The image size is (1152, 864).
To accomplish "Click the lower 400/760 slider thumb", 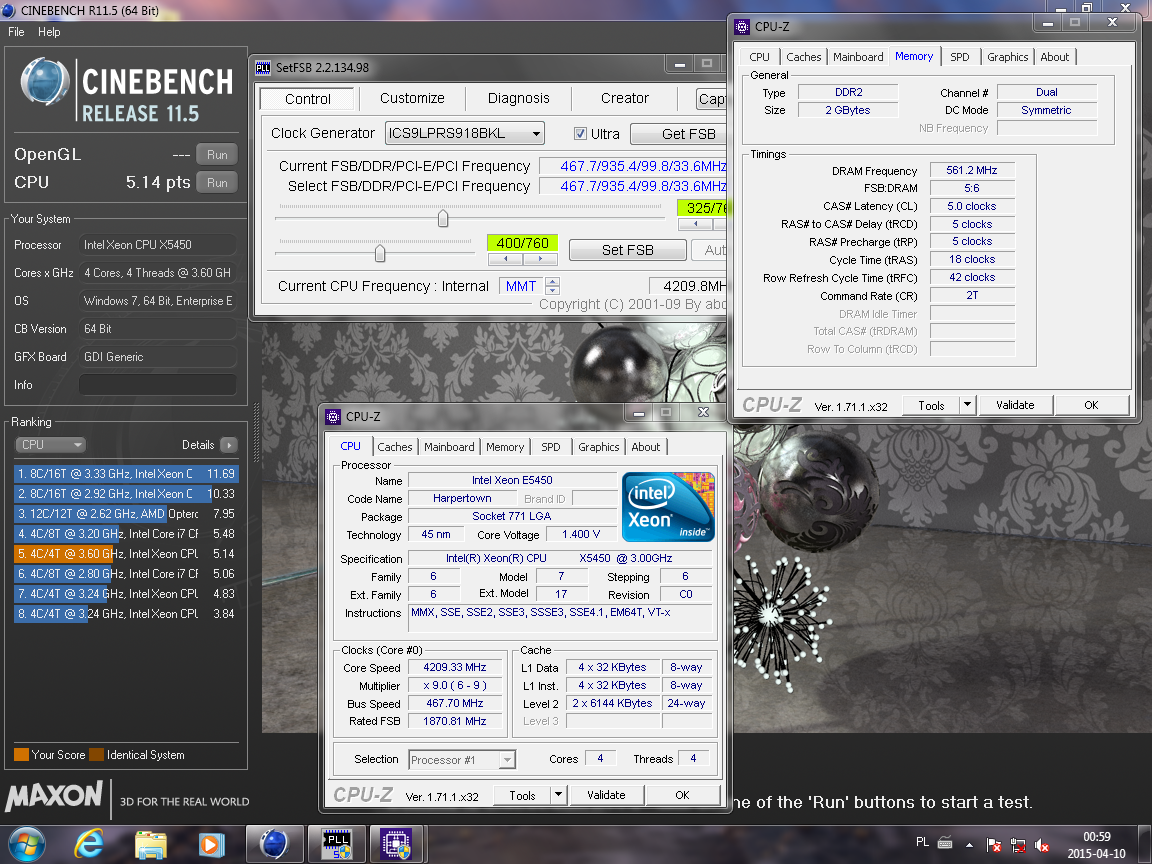I will click(x=380, y=253).
